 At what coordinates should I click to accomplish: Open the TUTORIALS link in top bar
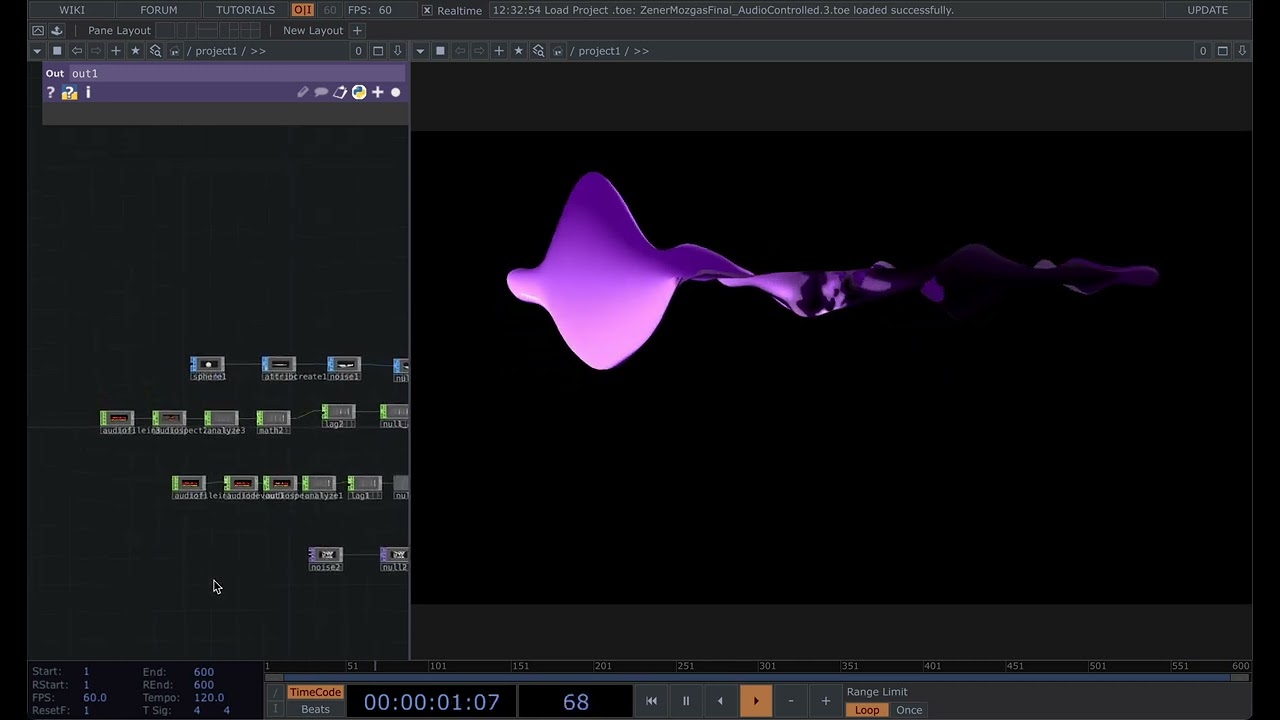coord(245,10)
